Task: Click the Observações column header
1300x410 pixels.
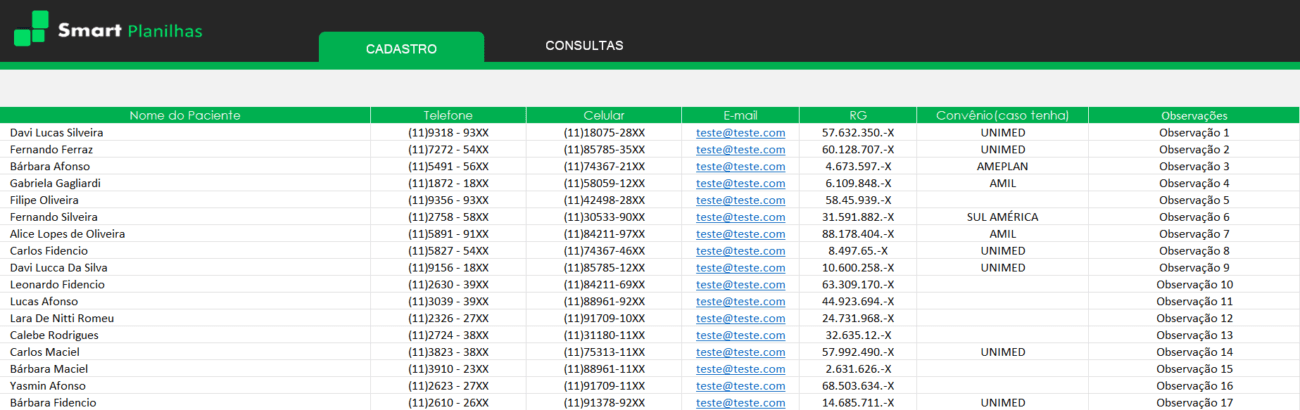Action: click(x=1194, y=115)
